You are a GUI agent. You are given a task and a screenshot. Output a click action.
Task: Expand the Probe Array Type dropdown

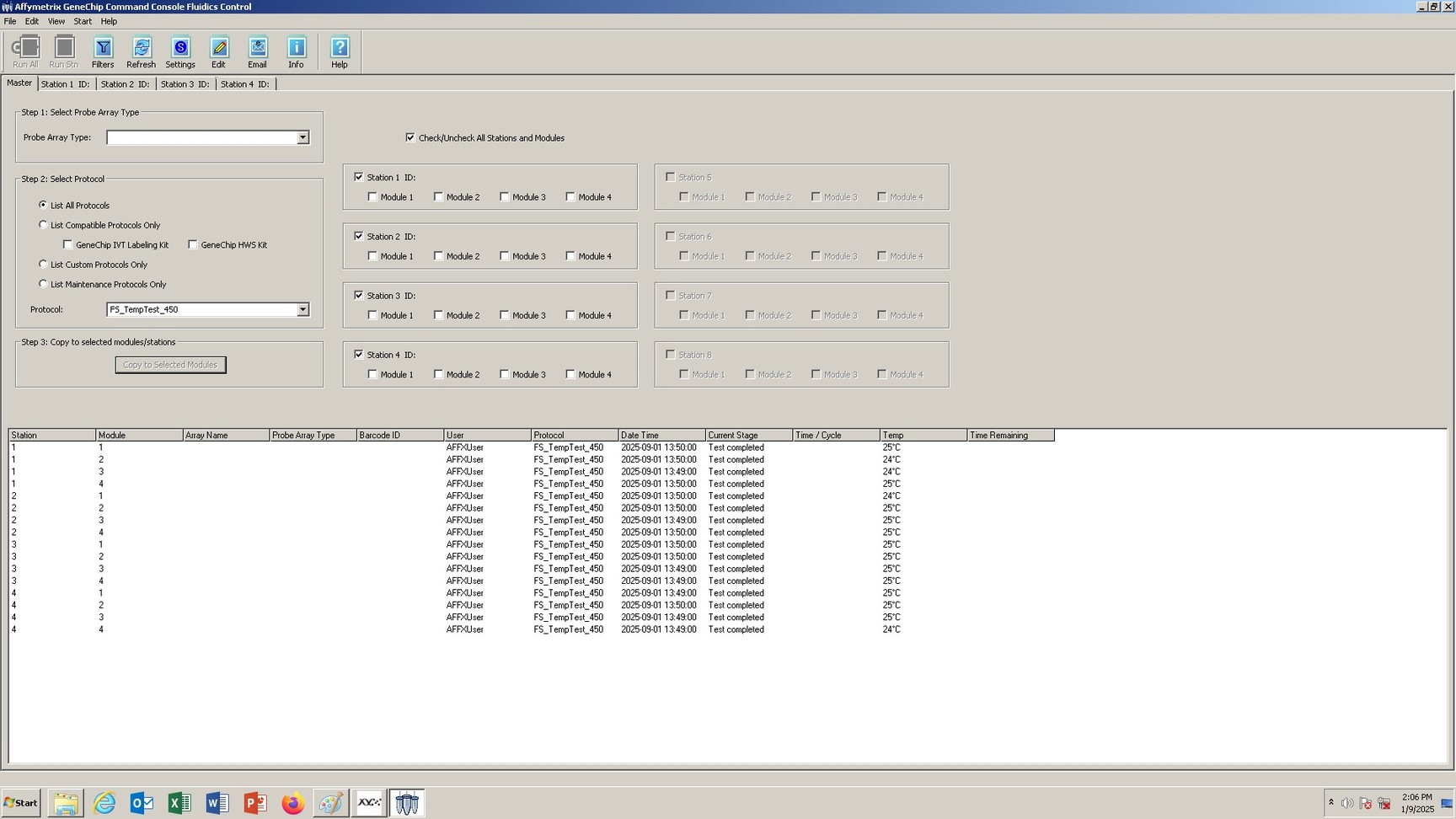(302, 137)
